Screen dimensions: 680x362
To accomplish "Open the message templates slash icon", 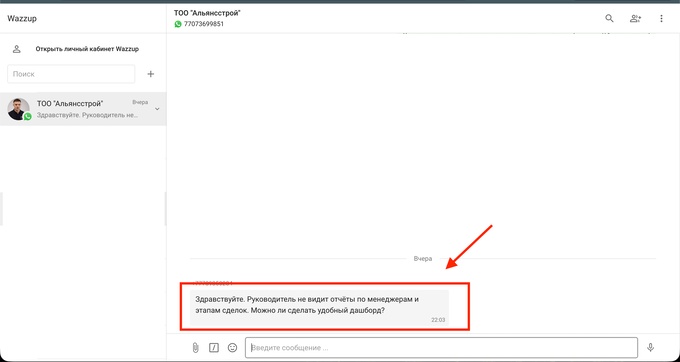I will (x=214, y=348).
